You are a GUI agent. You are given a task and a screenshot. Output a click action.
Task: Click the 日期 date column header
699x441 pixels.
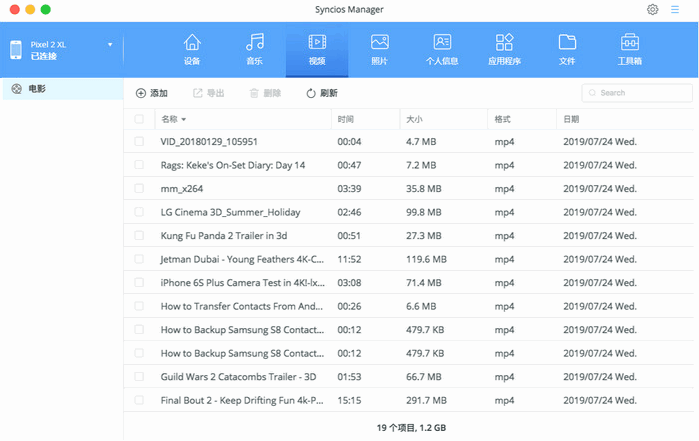point(625,119)
